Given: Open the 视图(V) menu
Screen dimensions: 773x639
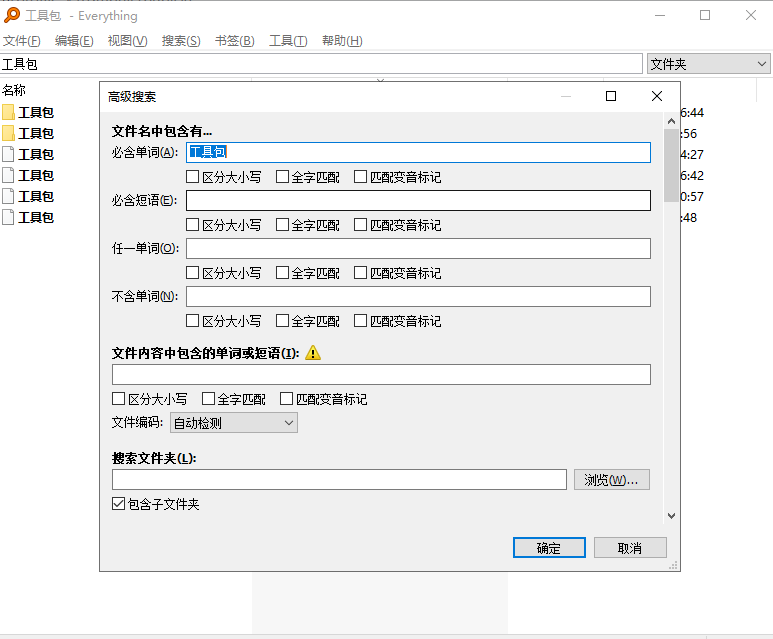Looking at the screenshot, I should pos(127,40).
